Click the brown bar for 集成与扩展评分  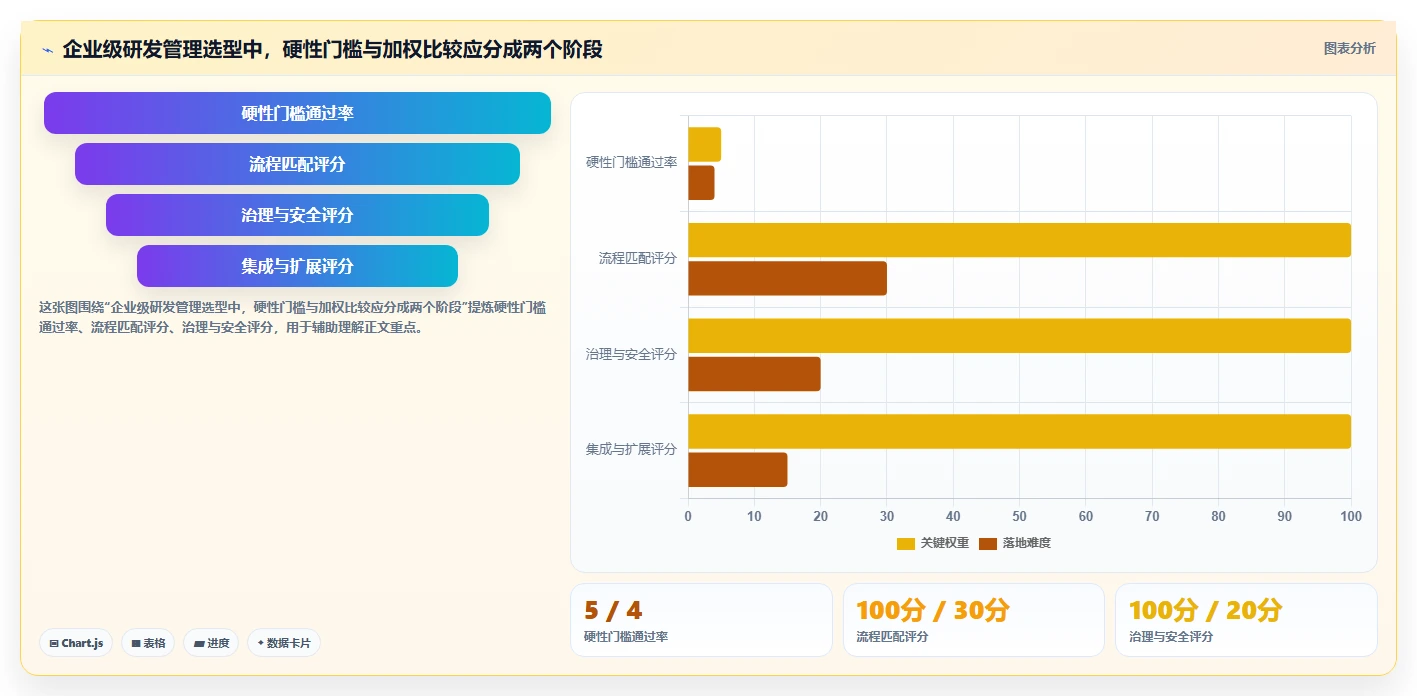pyautogui.click(x=738, y=470)
